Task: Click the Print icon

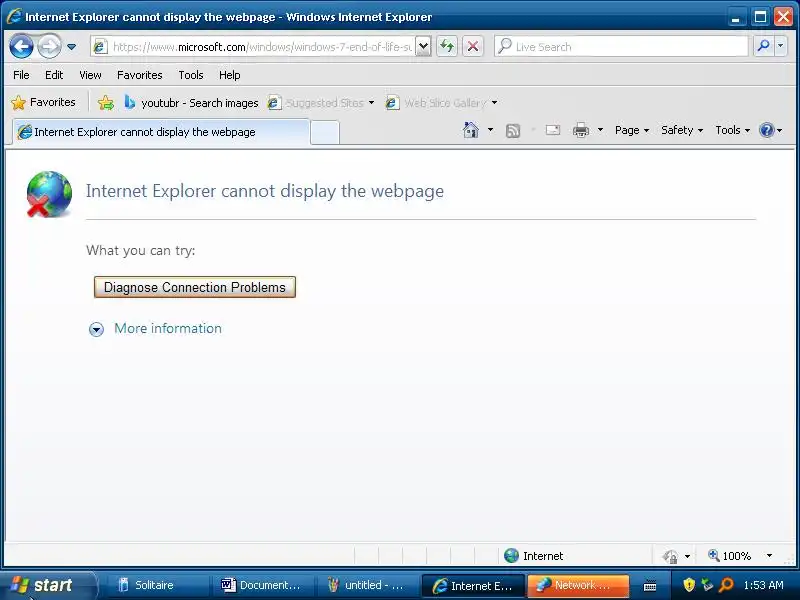Action: (x=581, y=130)
